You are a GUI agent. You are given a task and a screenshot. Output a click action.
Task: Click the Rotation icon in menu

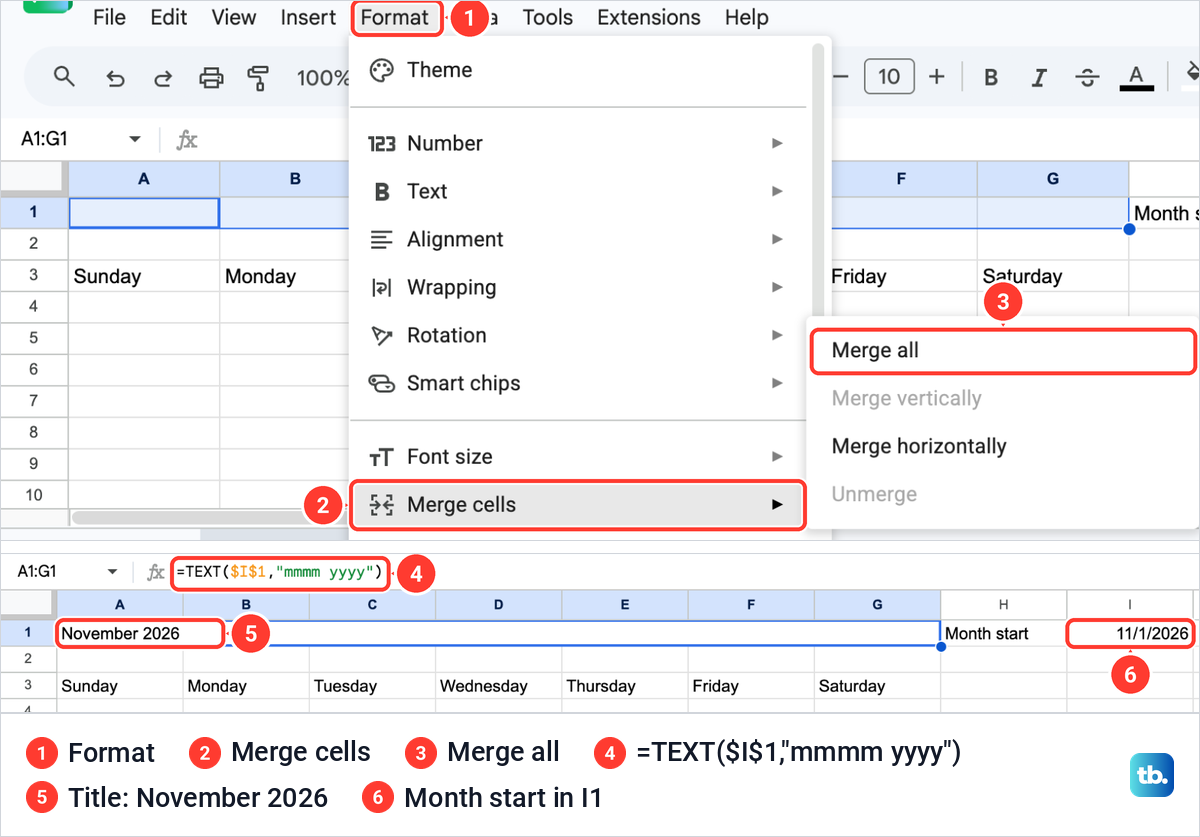(382, 335)
